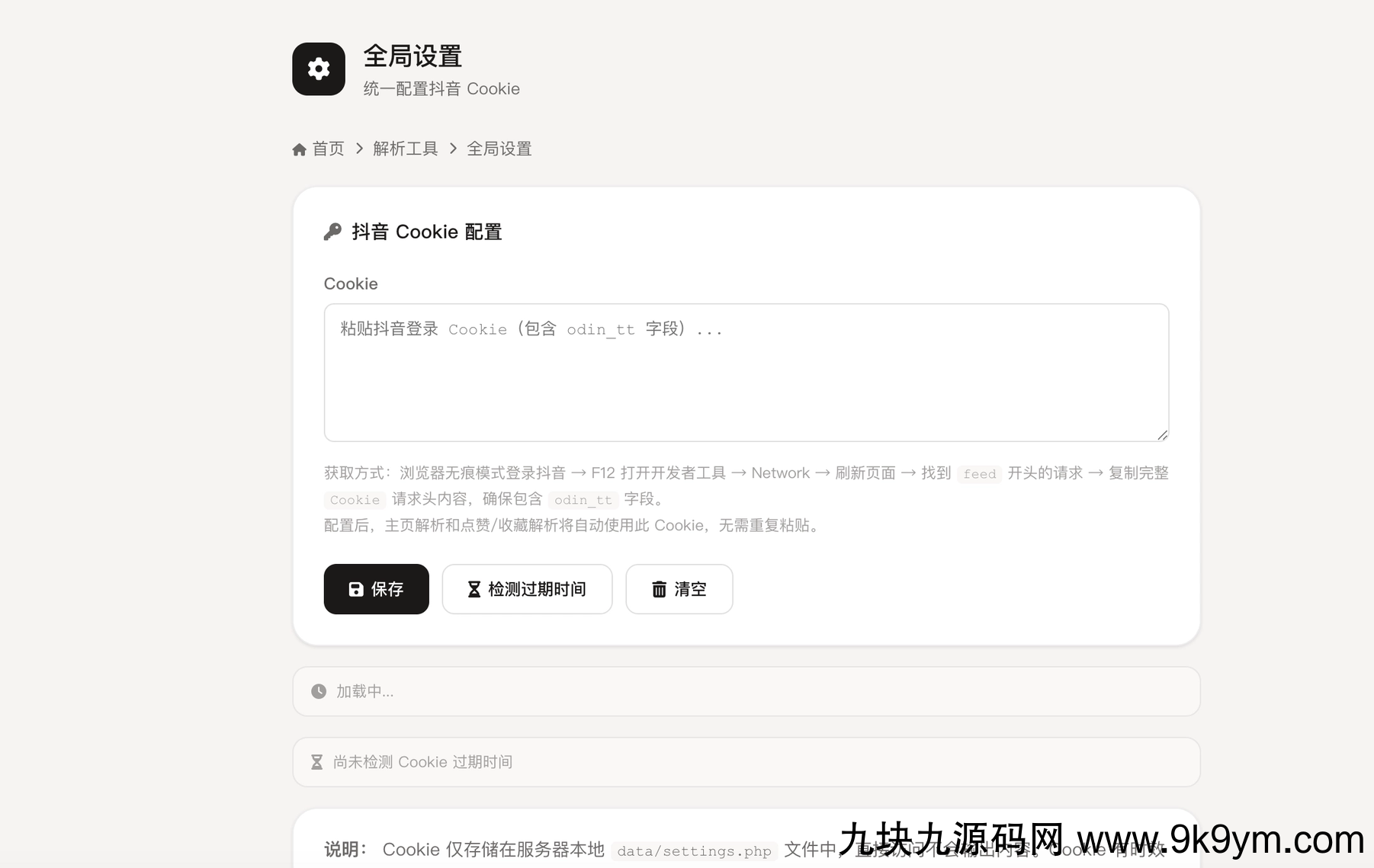
Task: Click the chevron after 解析工具
Action: click(x=453, y=149)
